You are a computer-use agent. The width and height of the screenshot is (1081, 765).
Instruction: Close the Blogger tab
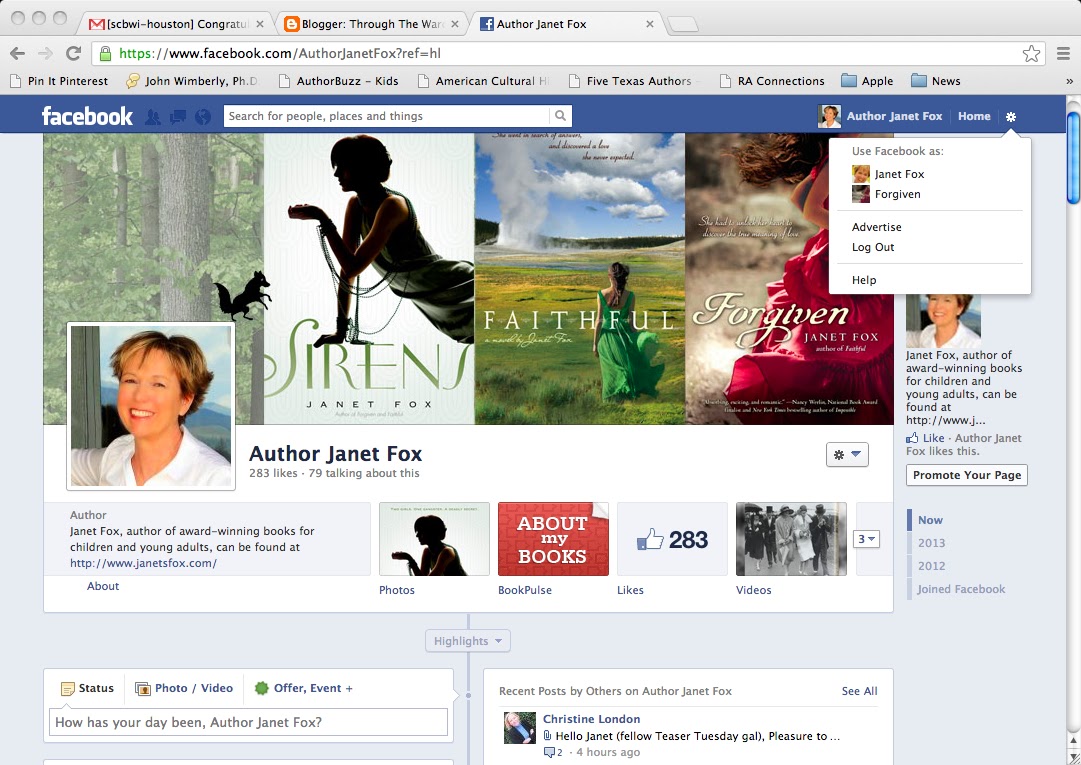pos(455,24)
